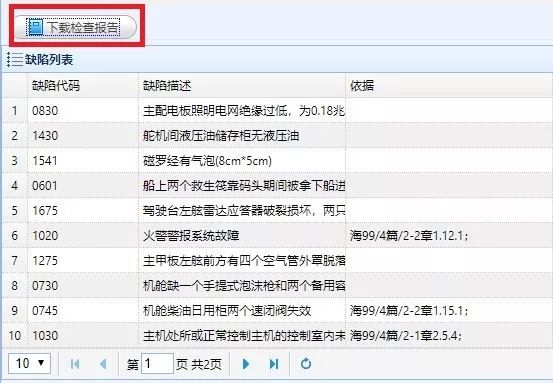Click description 驾驶台左舷雷达应答器破裂损坏
The height and width of the screenshot is (383, 553).
(x=244, y=211)
